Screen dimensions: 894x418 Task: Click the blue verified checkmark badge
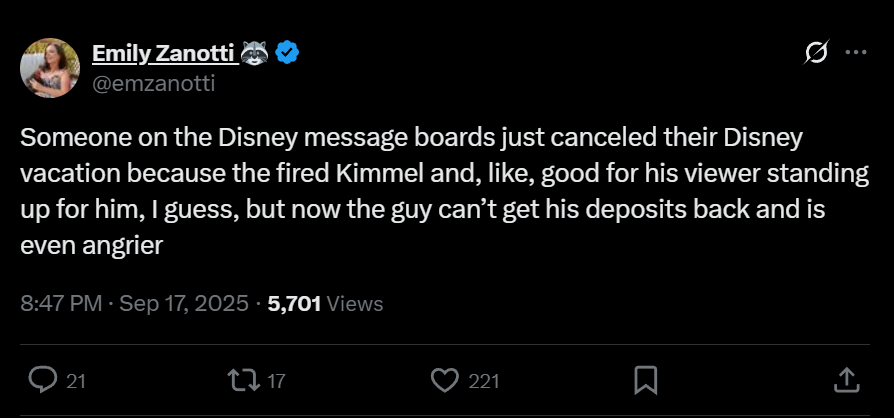[287, 53]
